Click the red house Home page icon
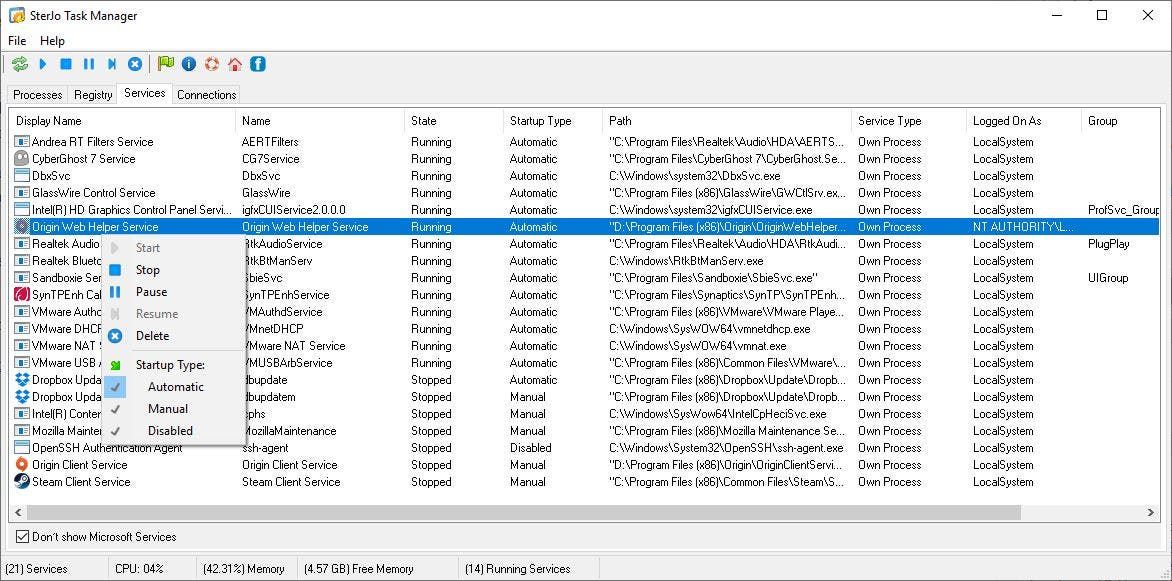 click(x=235, y=64)
